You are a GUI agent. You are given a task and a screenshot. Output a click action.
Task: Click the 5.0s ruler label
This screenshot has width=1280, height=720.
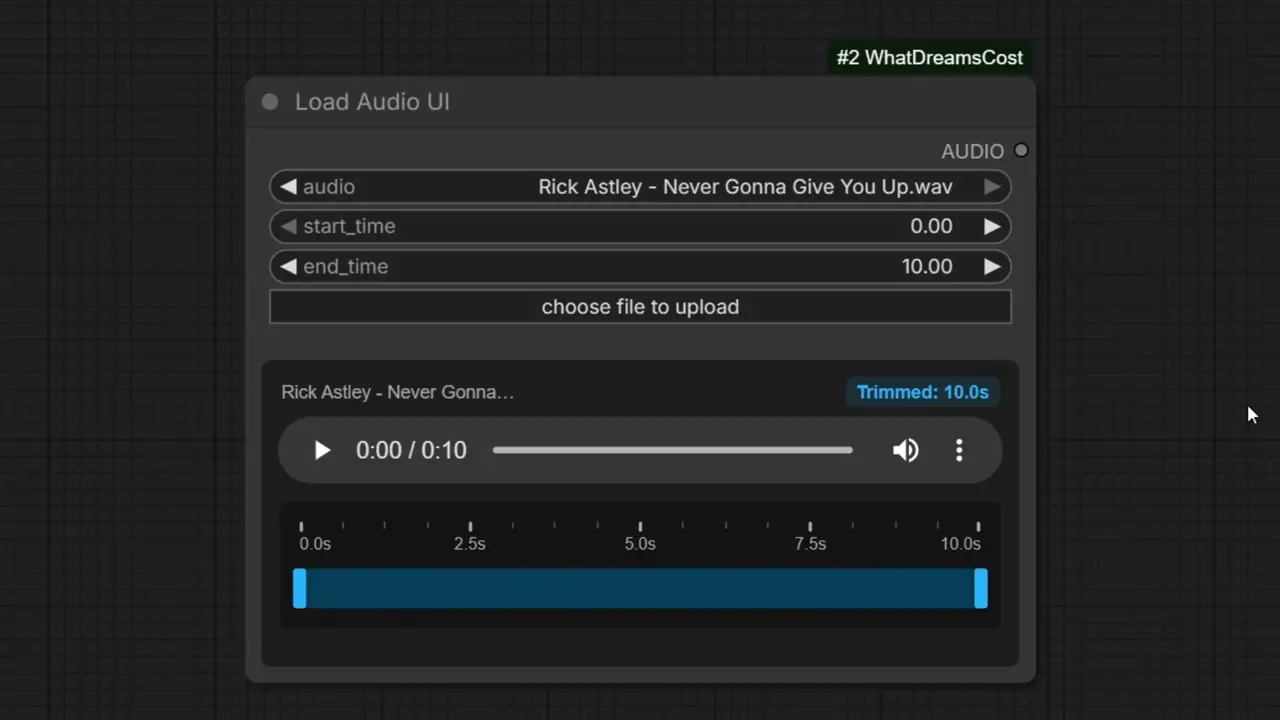point(640,544)
